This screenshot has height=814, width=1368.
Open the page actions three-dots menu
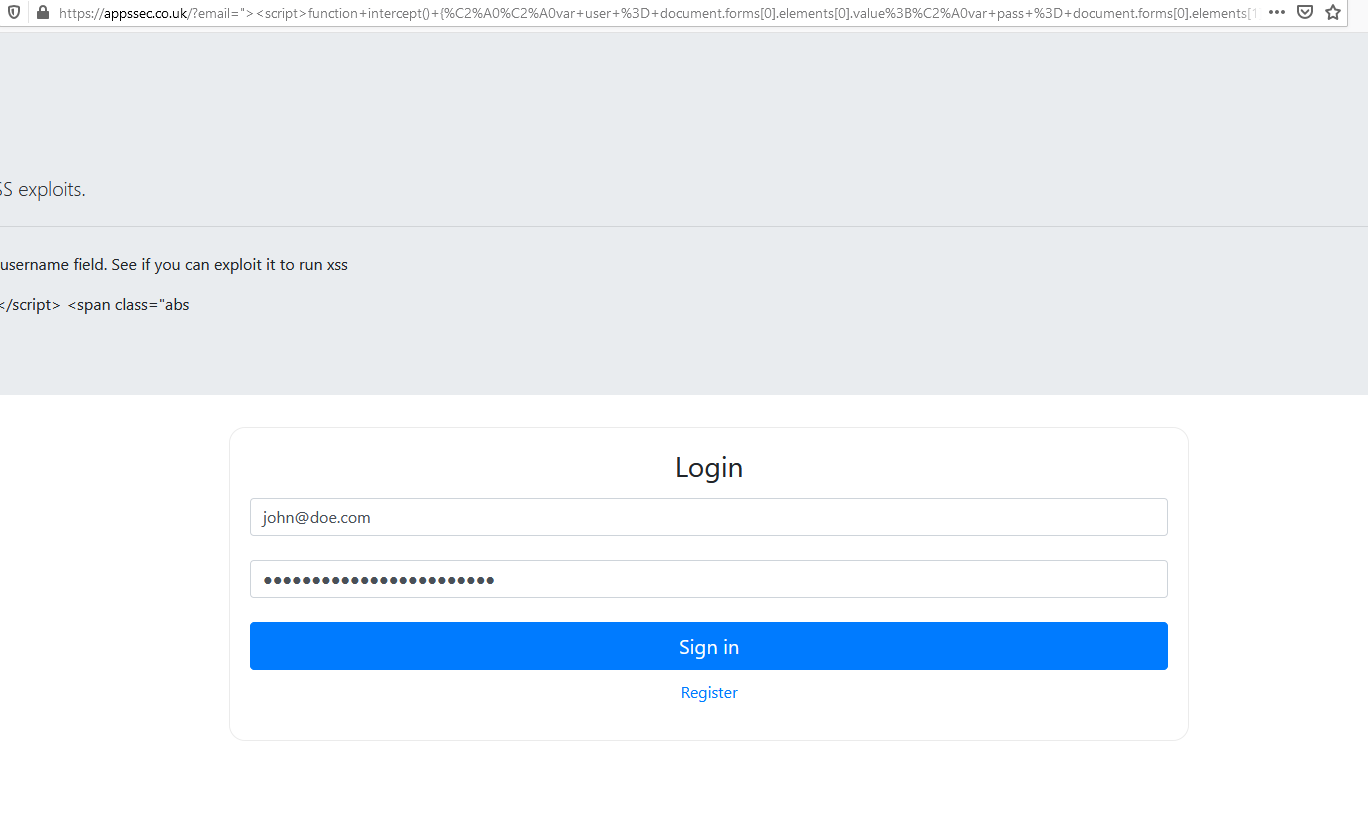coord(1277,13)
